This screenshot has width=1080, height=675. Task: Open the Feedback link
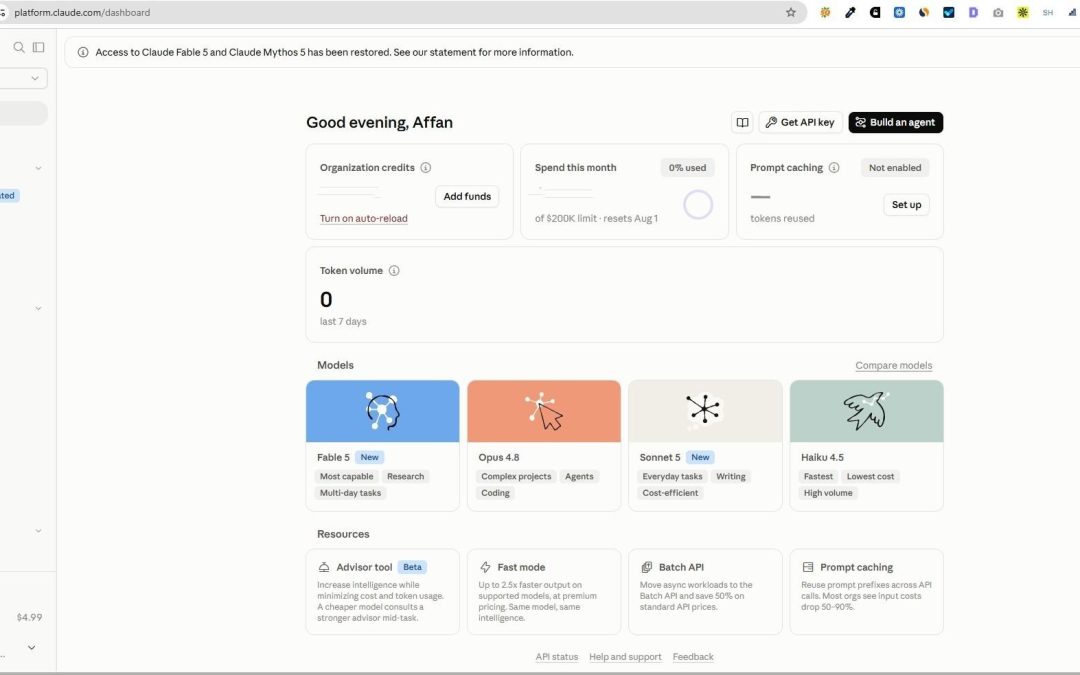pos(693,657)
